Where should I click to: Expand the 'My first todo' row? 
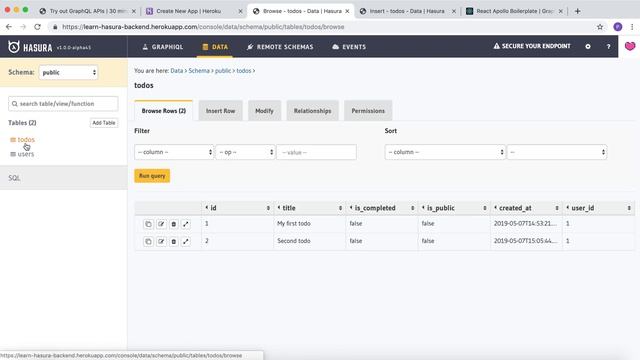pyautogui.click(x=186, y=224)
